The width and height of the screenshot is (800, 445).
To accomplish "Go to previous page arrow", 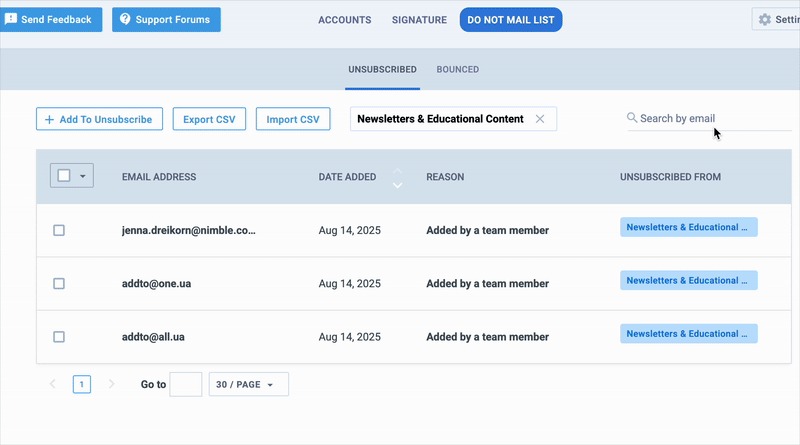I will (x=53, y=384).
